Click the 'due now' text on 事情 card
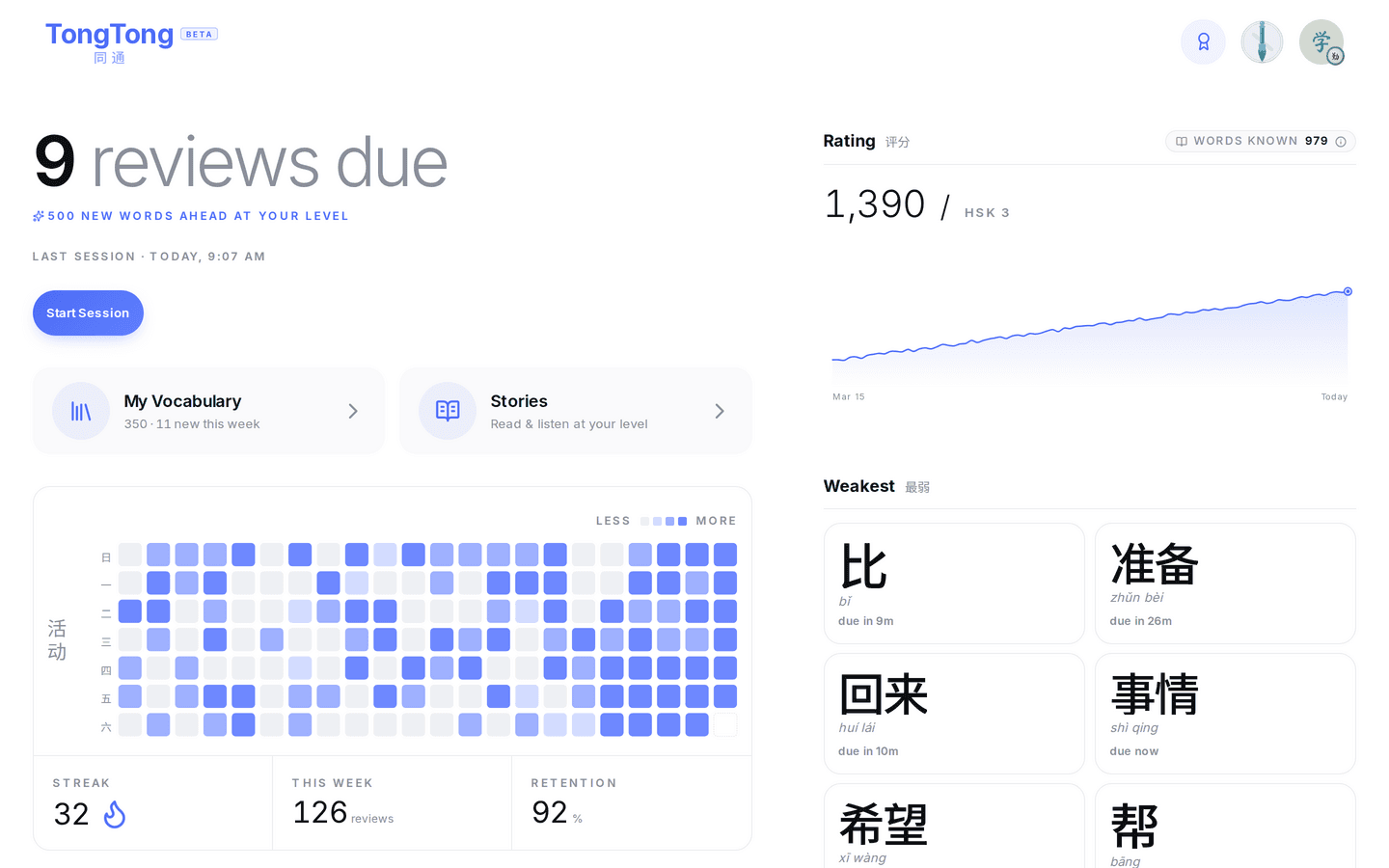Viewport: 1389px width, 868px height. tap(1134, 751)
